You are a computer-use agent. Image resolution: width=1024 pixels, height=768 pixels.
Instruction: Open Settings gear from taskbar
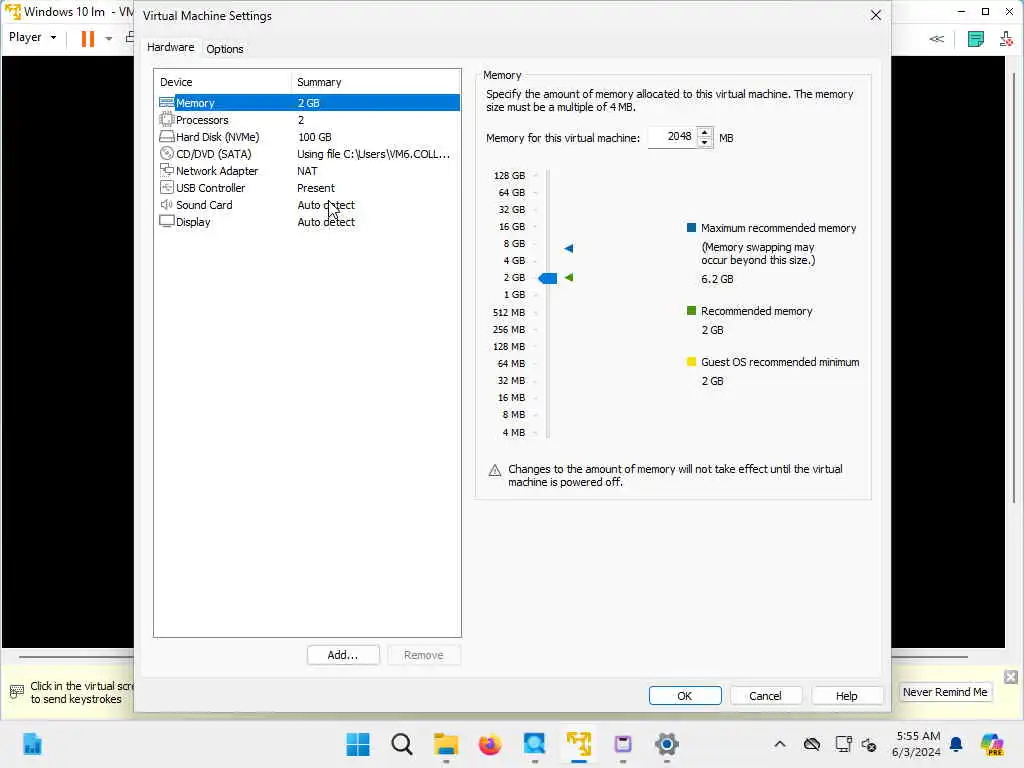tap(667, 744)
